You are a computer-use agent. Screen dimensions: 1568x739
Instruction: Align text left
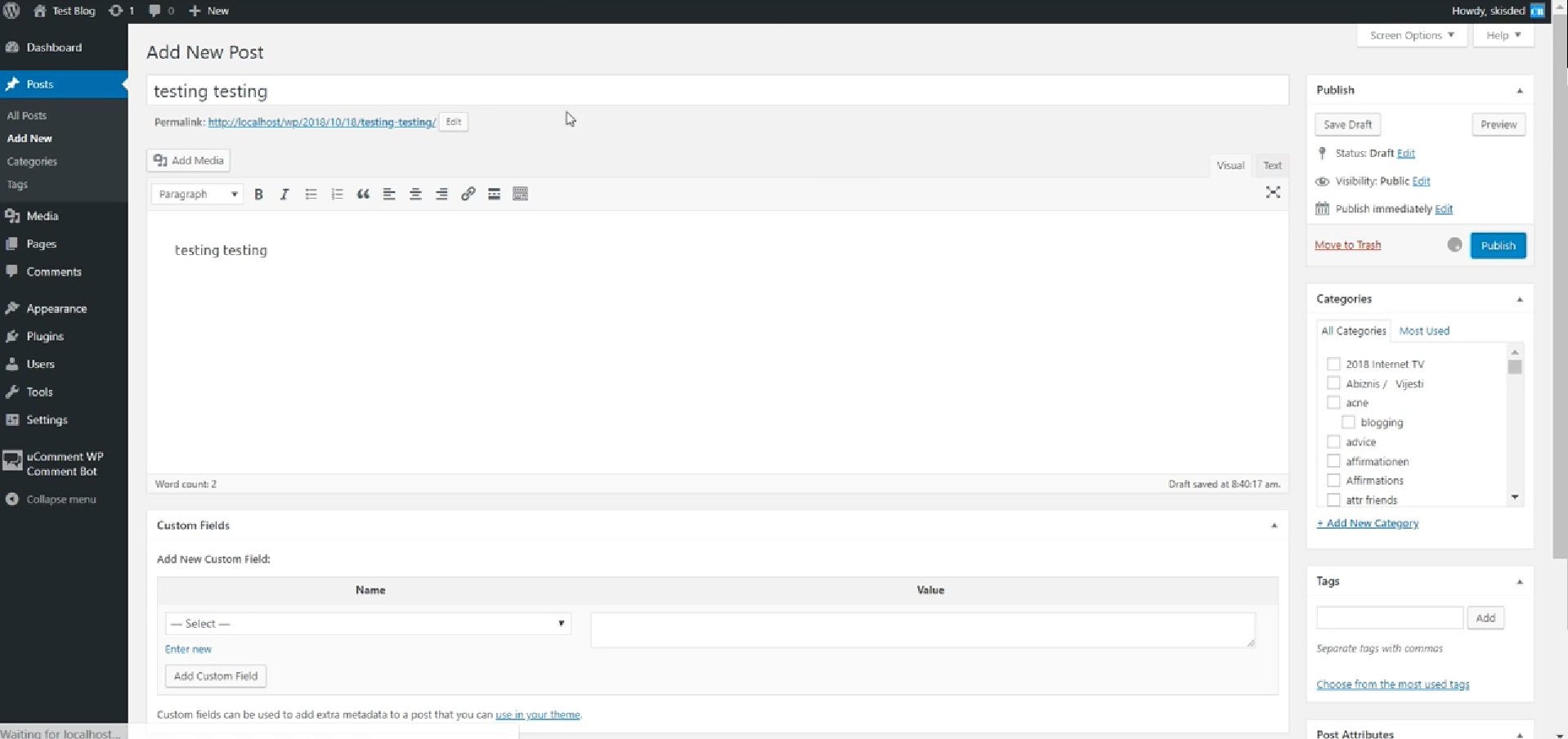click(x=389, y=194)
